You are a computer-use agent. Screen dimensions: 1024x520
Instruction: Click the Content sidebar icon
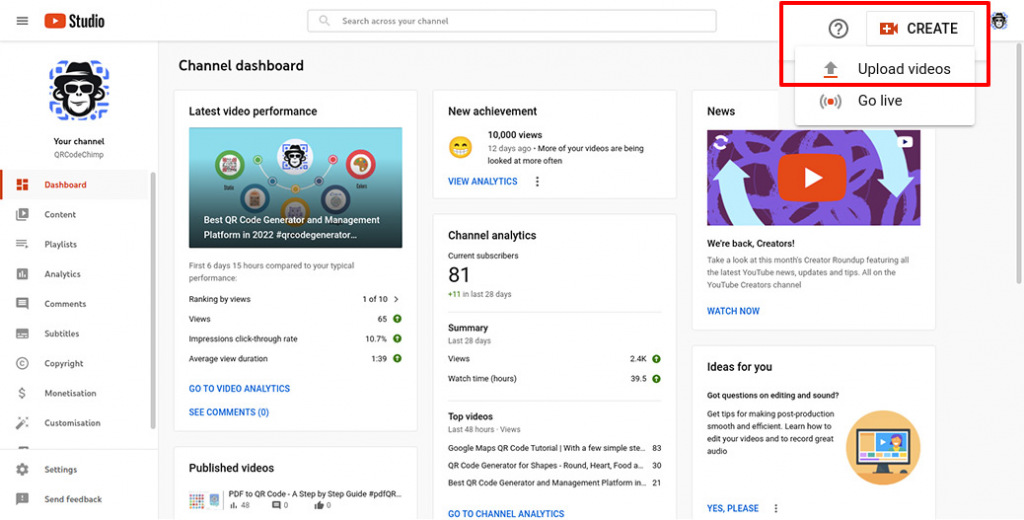tap(22, 214)
